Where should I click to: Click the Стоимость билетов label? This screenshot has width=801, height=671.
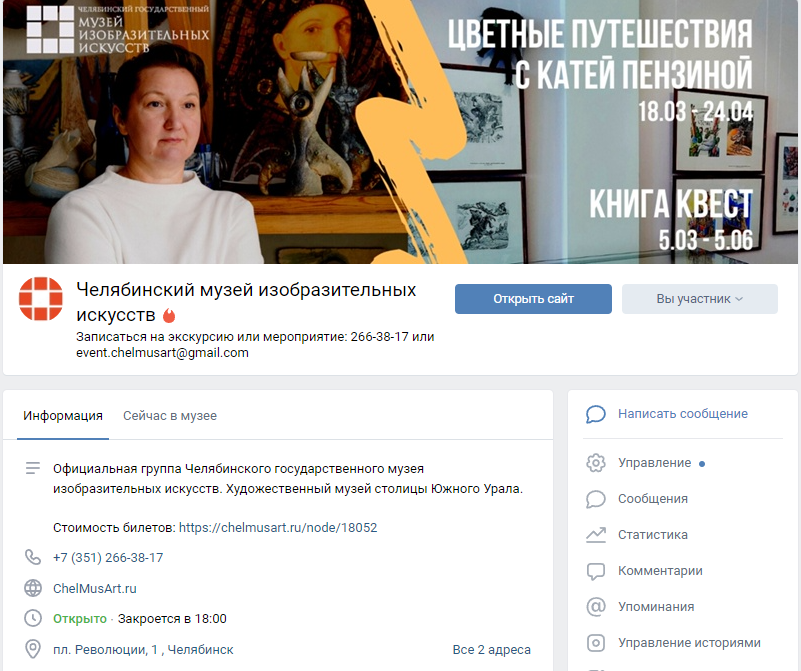tap(114, 528)
